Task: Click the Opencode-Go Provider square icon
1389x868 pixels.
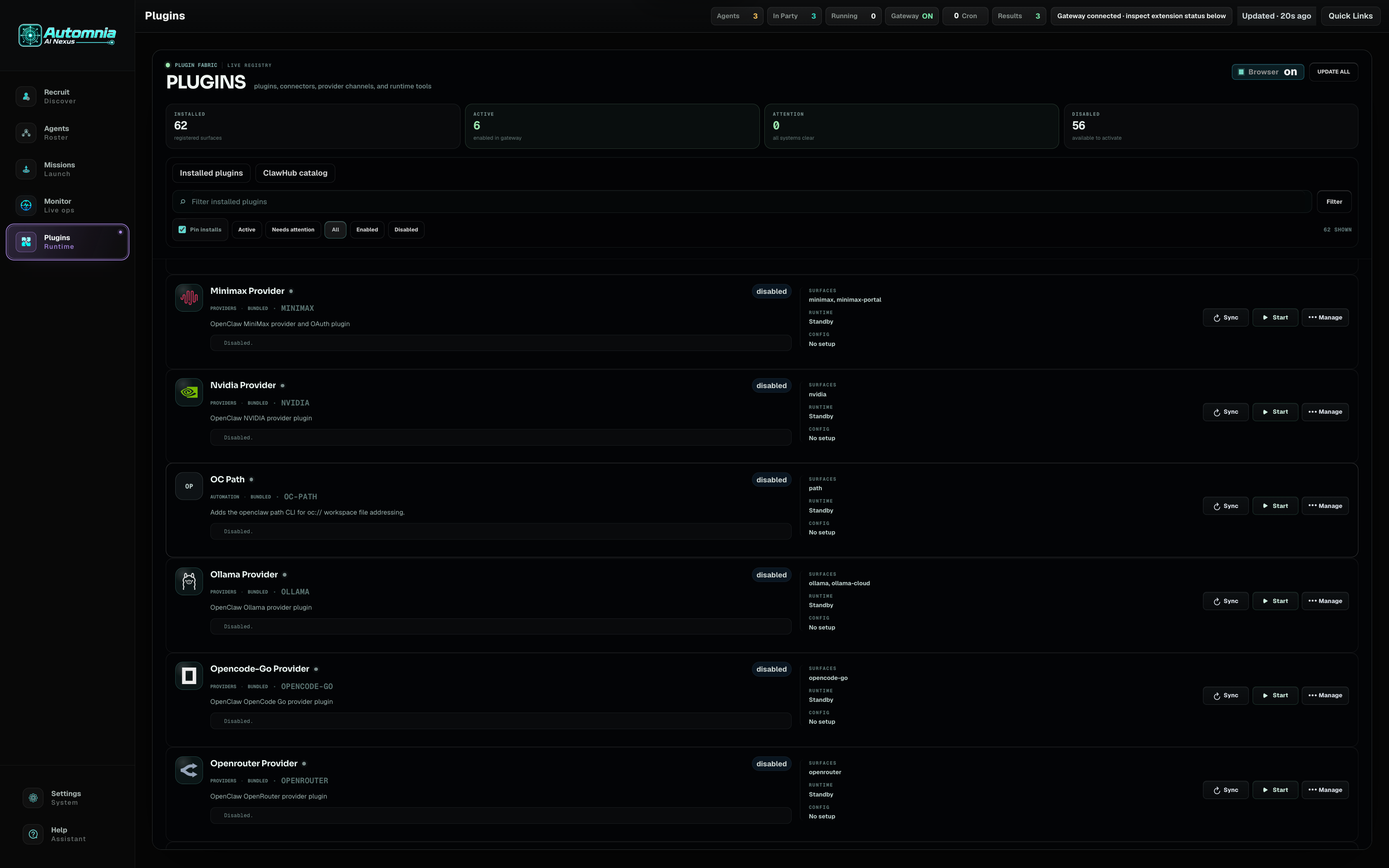Action: click(189, 676)
